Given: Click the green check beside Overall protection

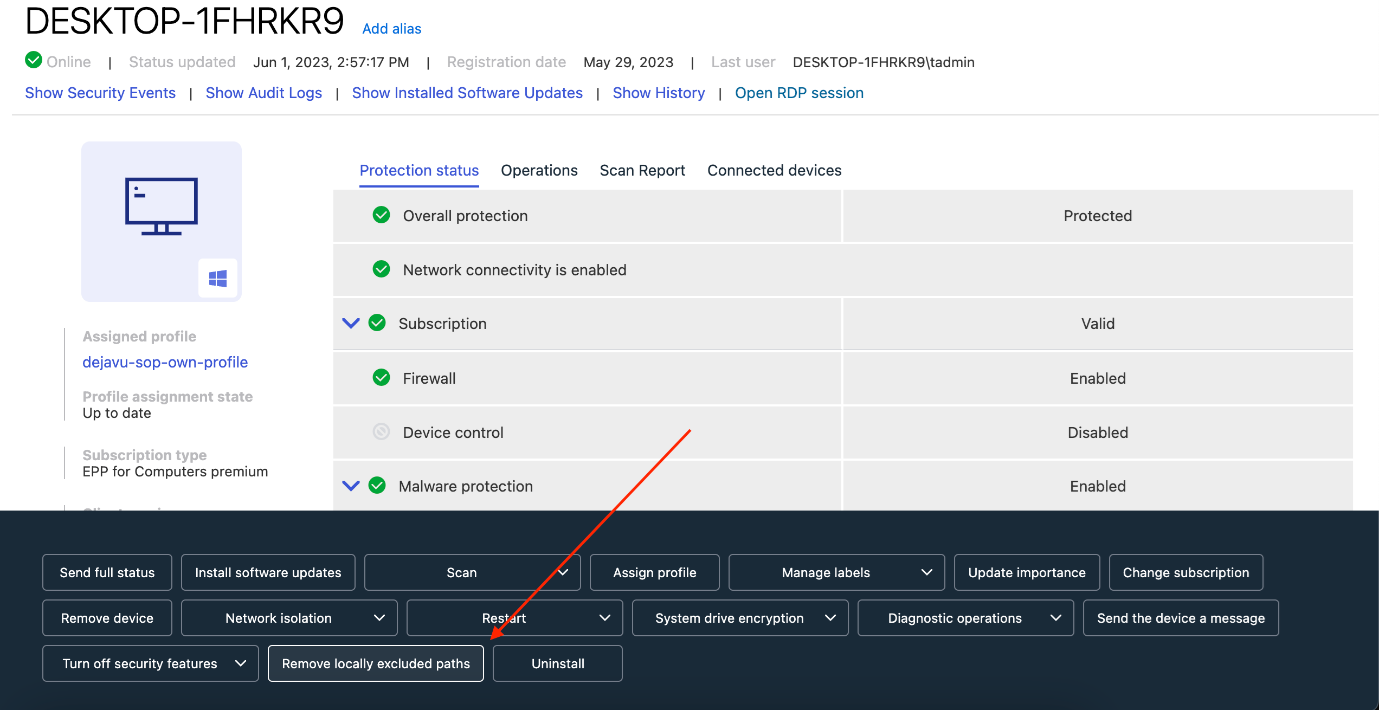Looking at the screenshot, I should 381,215.
